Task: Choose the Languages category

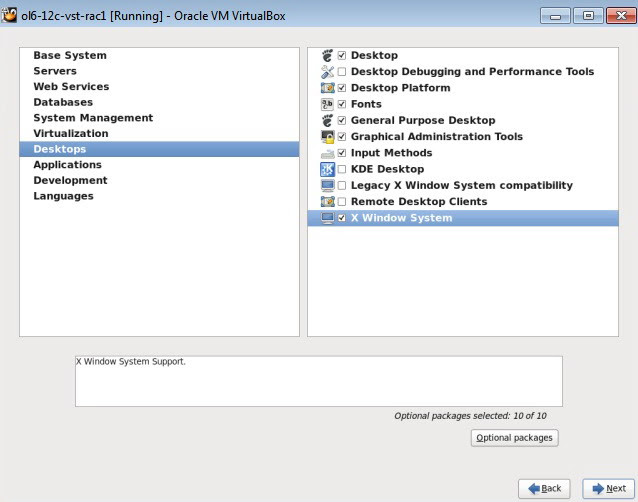Action: 159,196
